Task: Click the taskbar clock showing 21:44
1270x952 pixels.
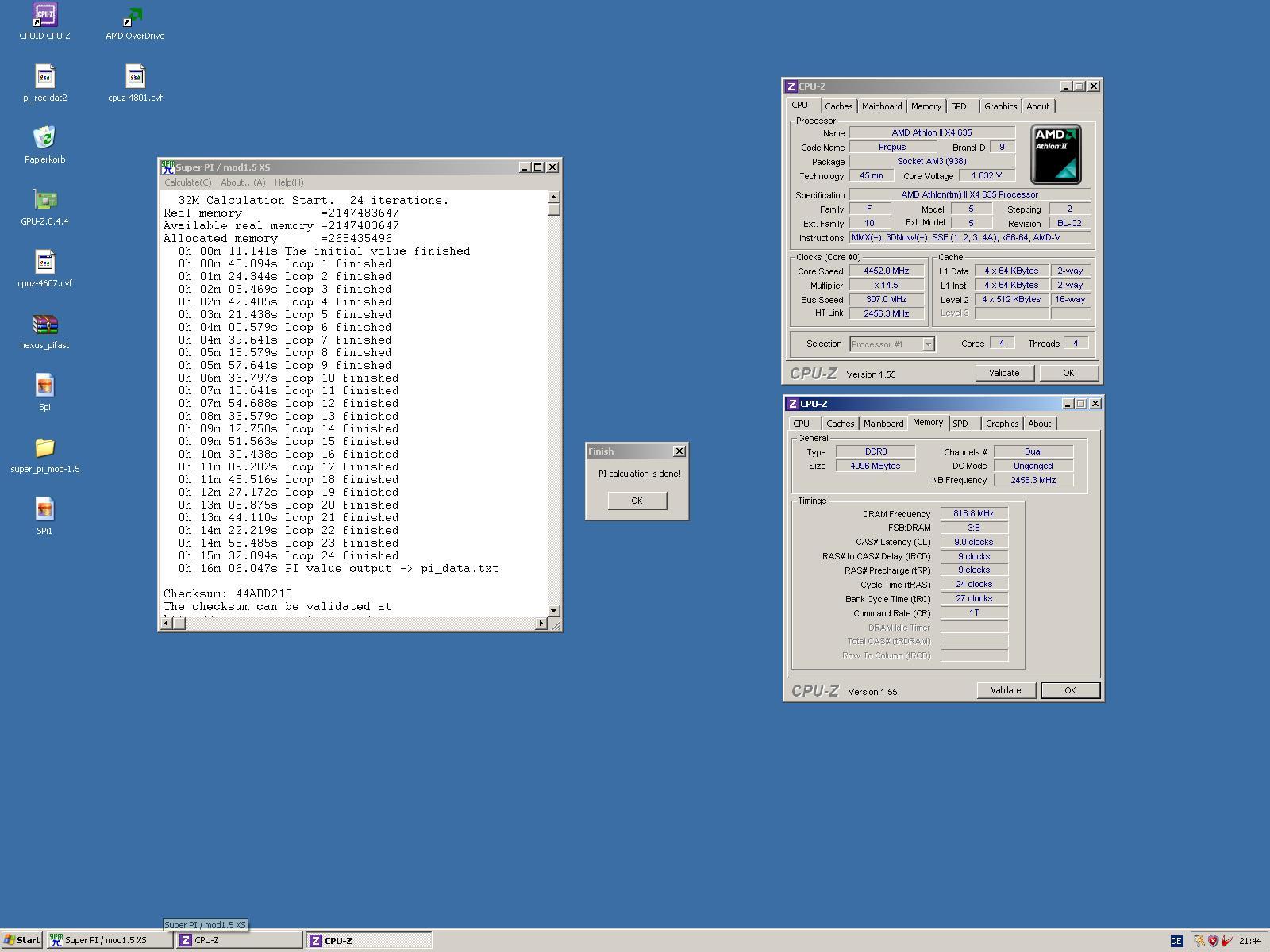Action: pos(1250,941)
